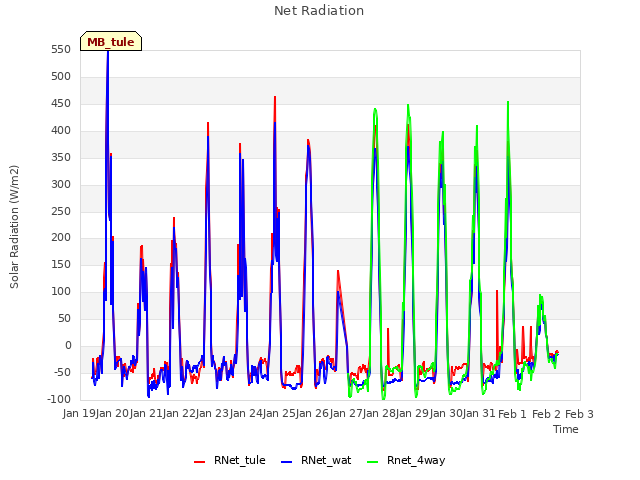Click the Time axis title
This screenshot has width=640, height=480.
566,429
